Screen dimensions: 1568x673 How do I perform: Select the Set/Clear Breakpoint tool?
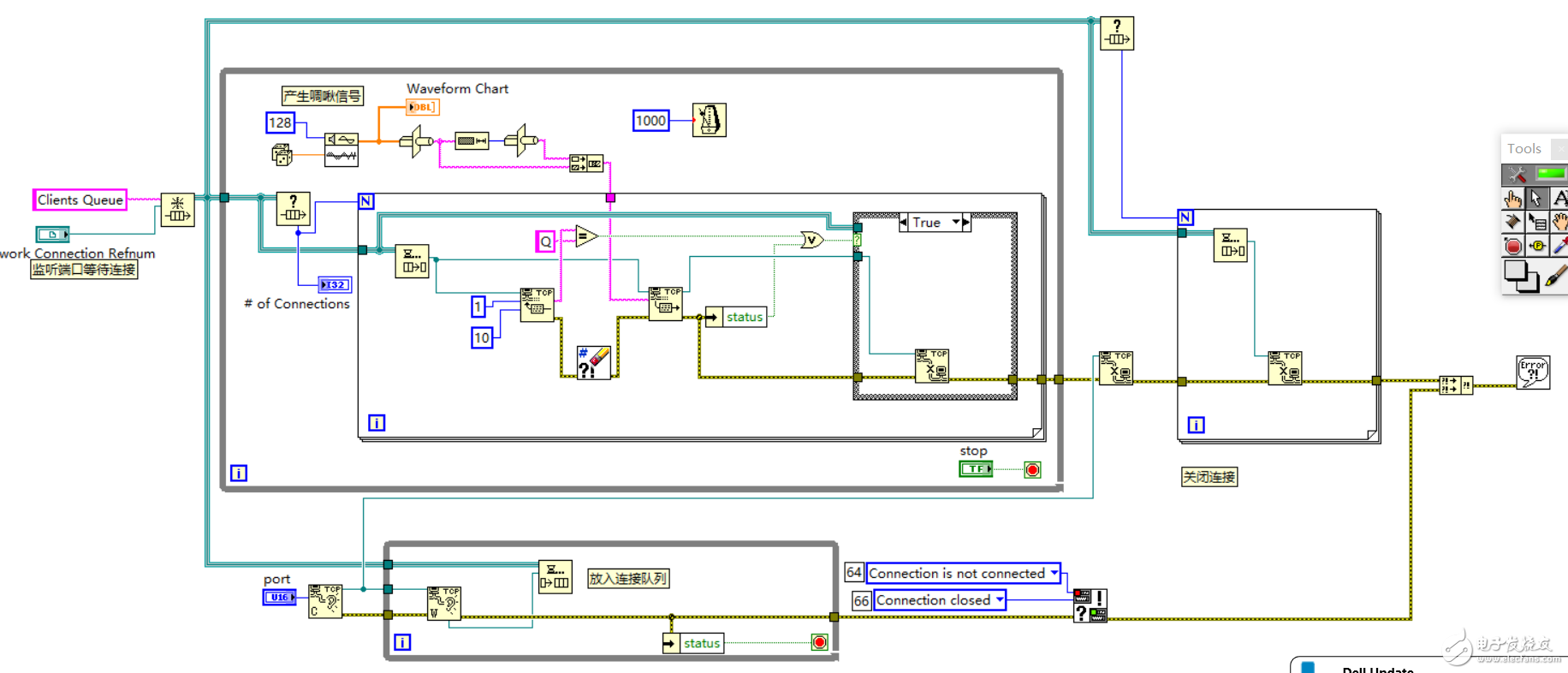[x=1513, y=247]
